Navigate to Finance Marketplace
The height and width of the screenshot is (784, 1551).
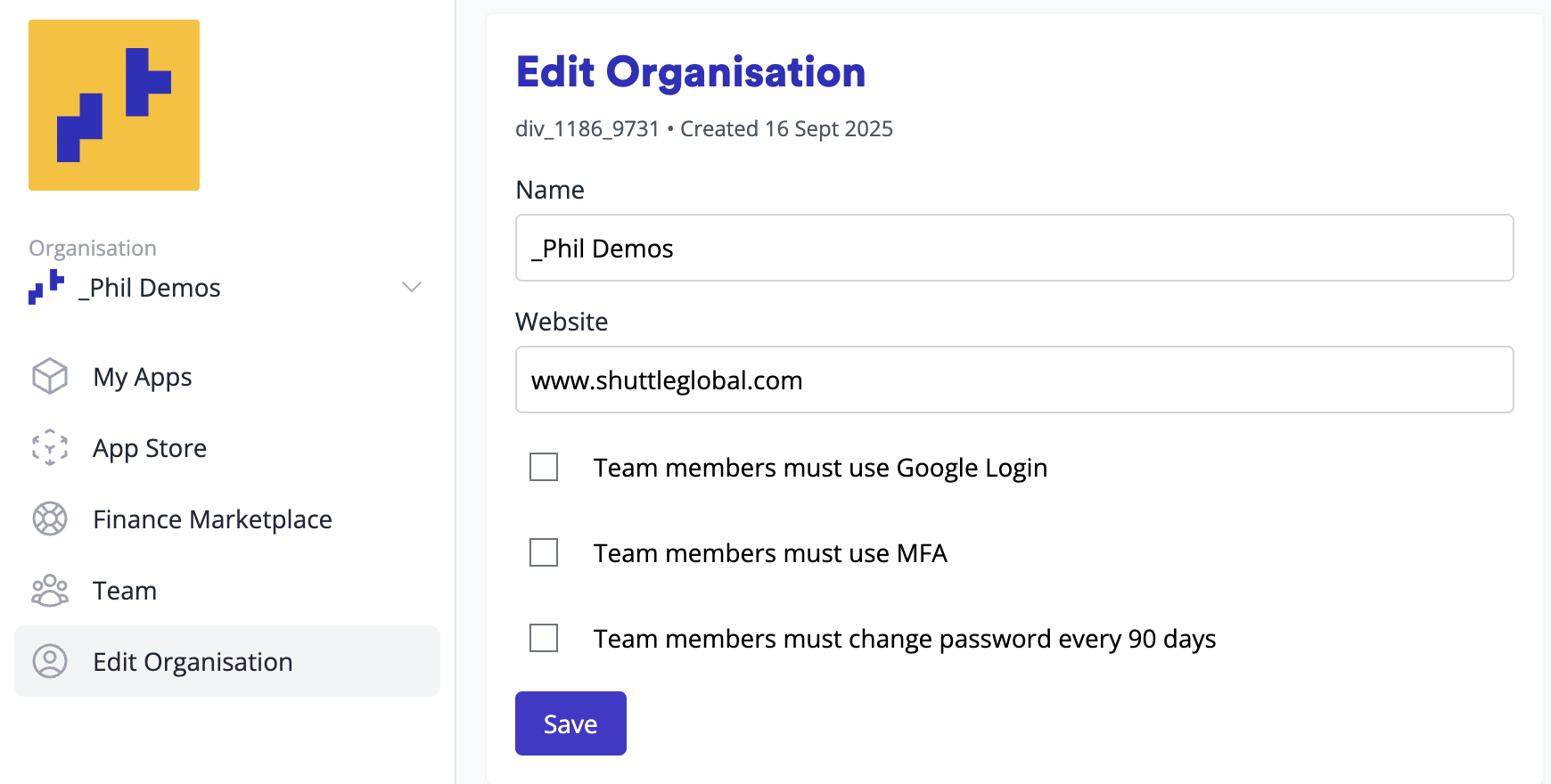(212, 519)
